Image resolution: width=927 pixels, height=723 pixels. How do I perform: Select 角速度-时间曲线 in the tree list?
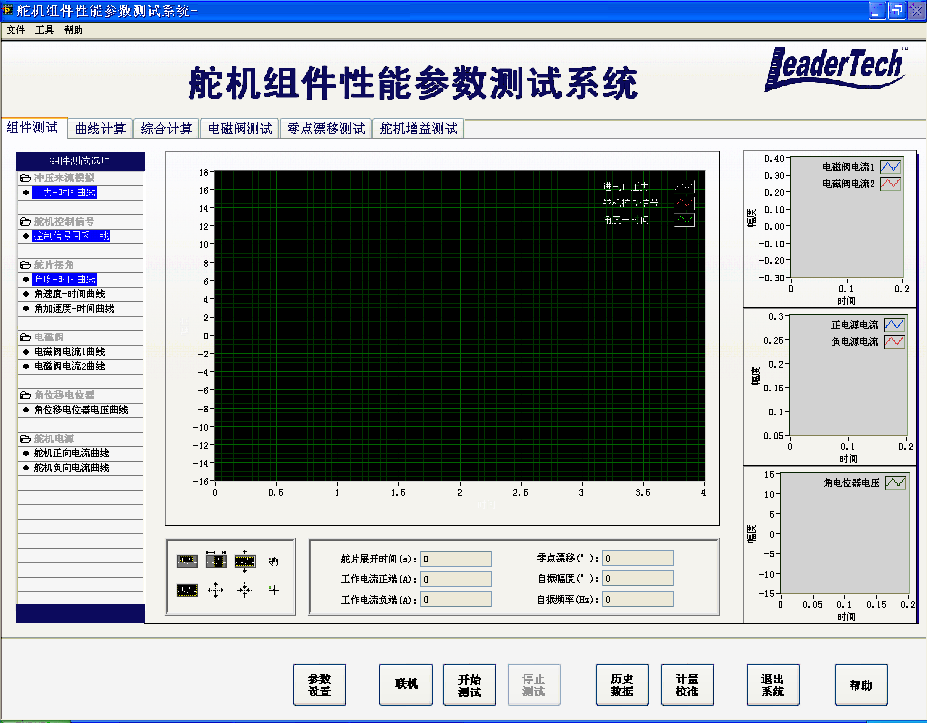coord(69,294)
